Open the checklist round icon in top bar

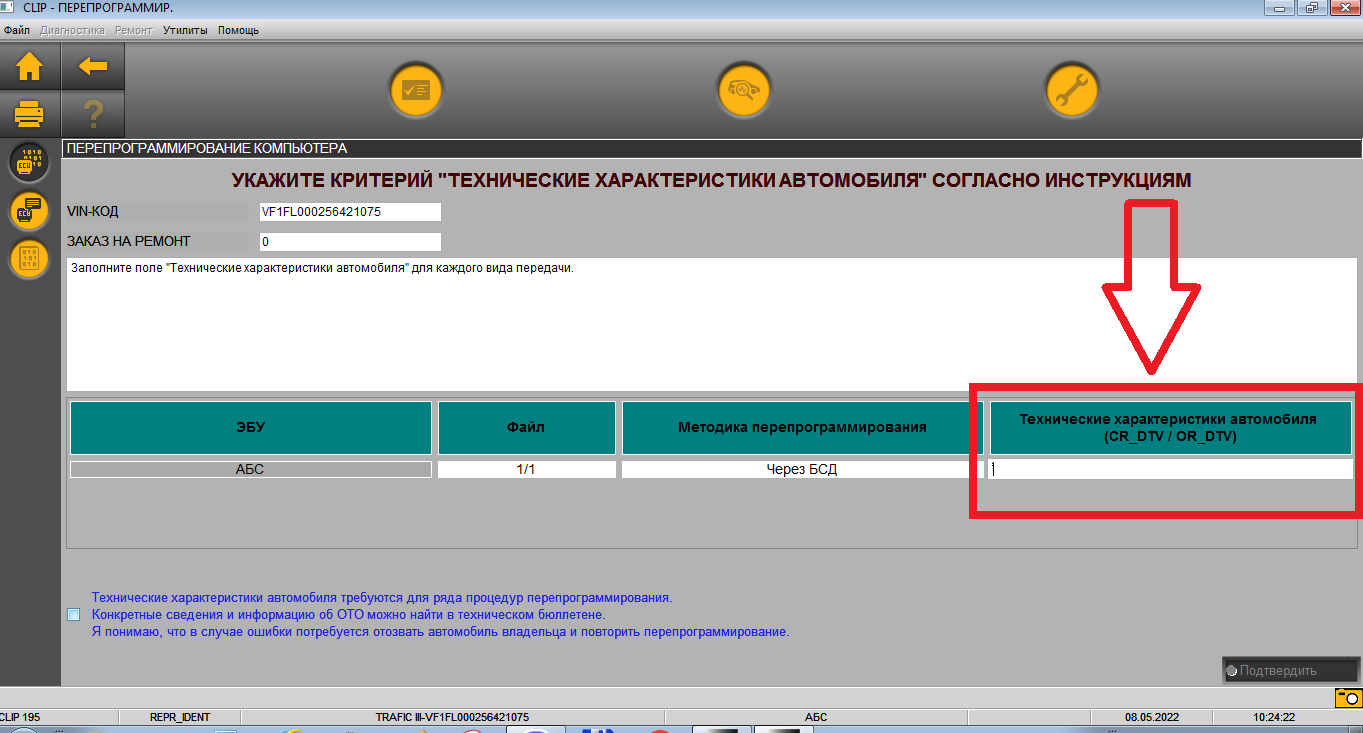coord(415,91)
